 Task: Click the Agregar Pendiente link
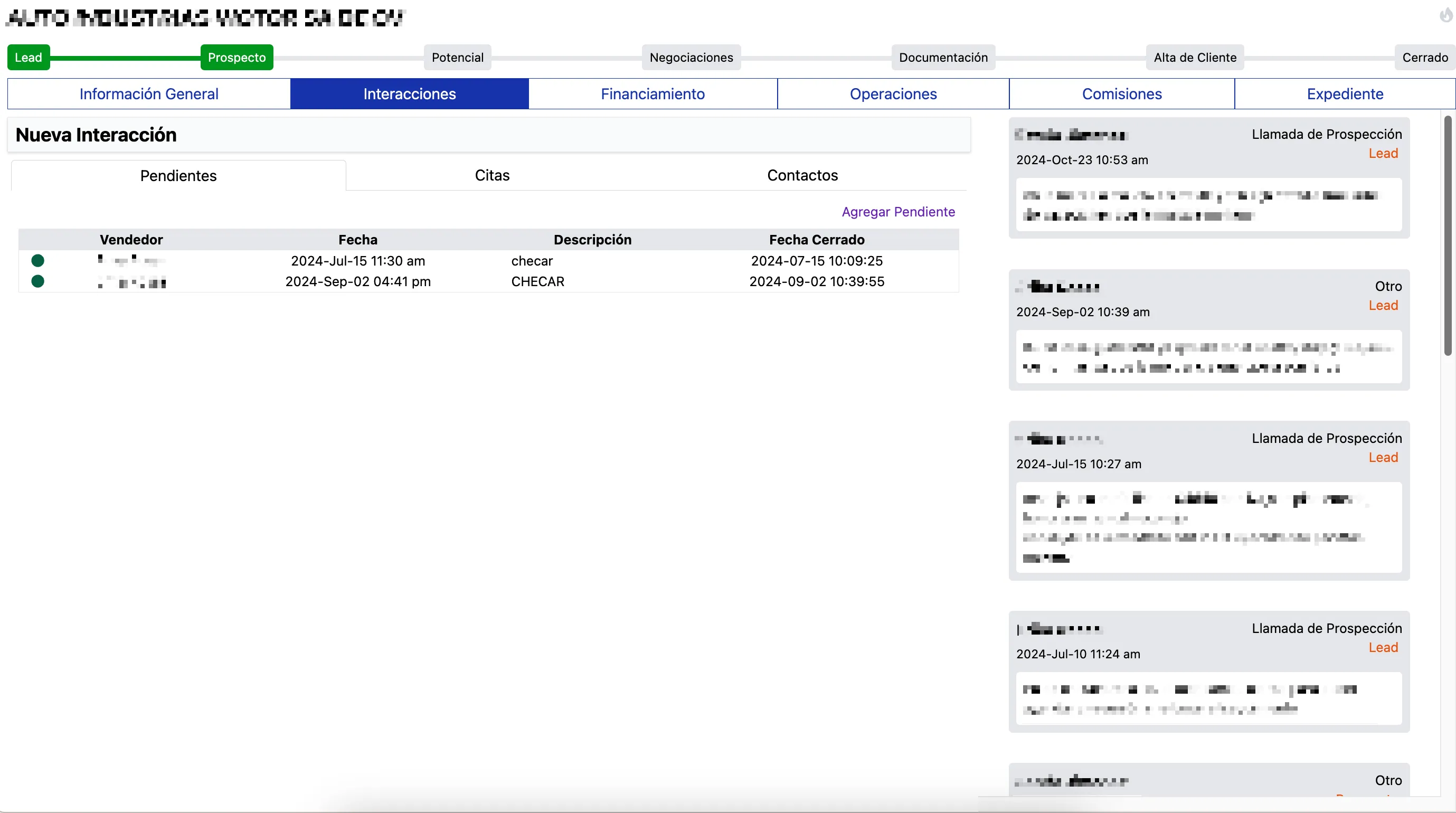pos(898,212)
